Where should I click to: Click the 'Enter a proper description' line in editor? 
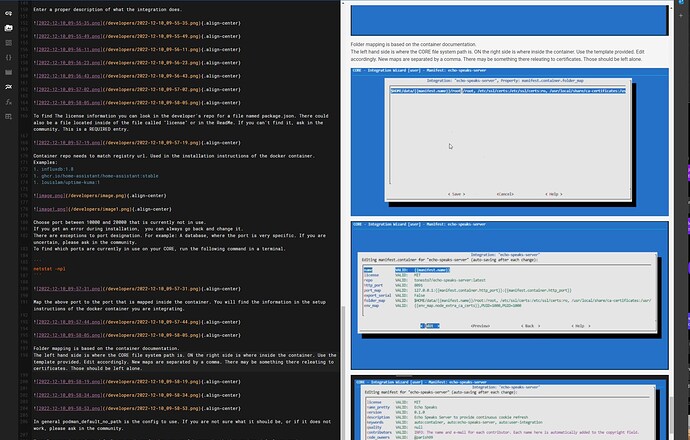(x=107, y=9)
